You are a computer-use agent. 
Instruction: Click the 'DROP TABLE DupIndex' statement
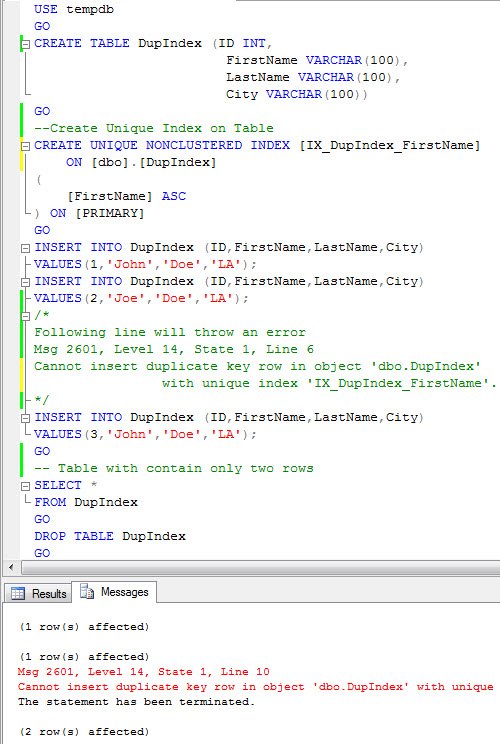click(x=110, y=536)
